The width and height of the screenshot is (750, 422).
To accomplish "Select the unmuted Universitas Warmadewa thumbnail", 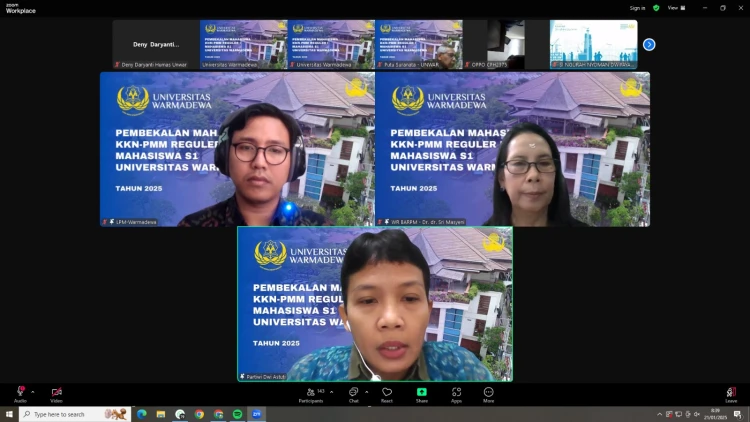I will [x=243, y=44].
